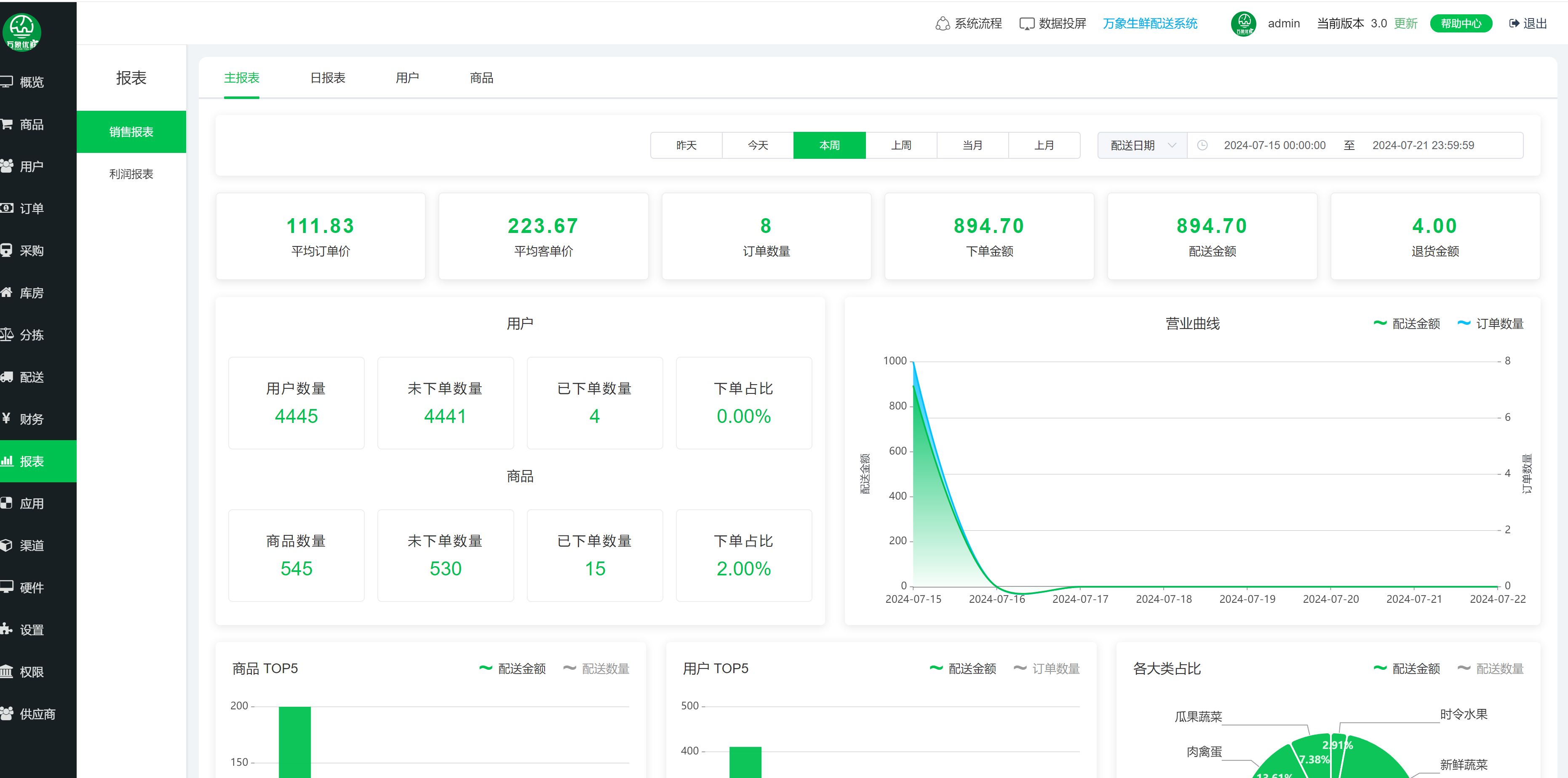Filter by 本周
This screenshot has width=1568, height=778.
click(x=830, y=145)
